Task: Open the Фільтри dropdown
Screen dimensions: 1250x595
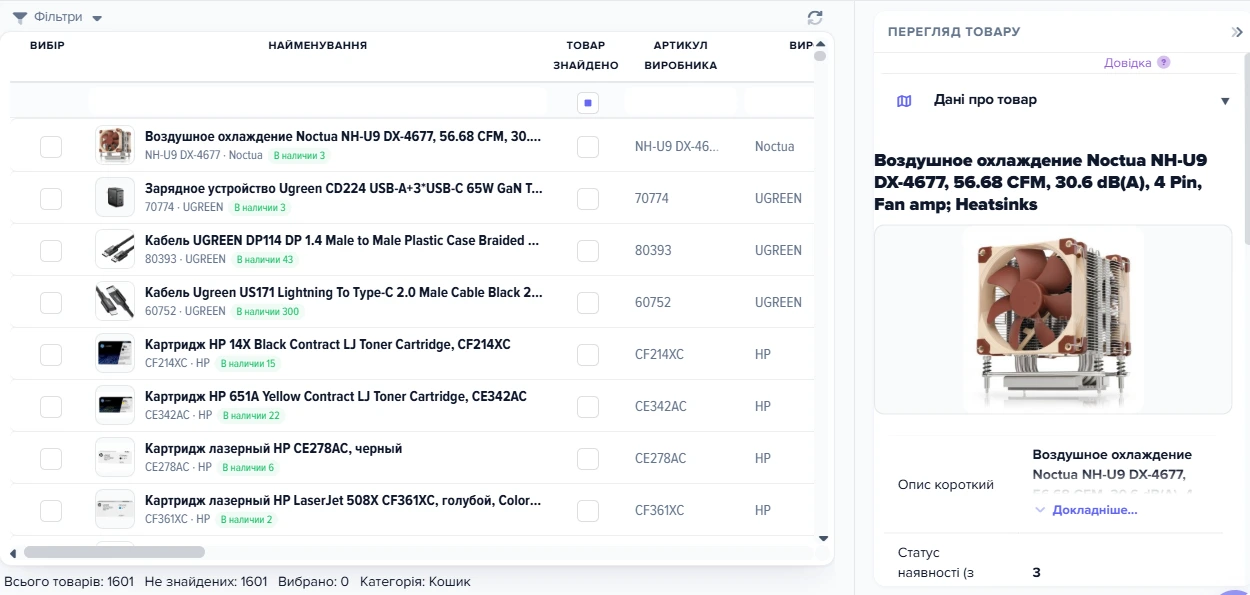Action: (57, 17)
